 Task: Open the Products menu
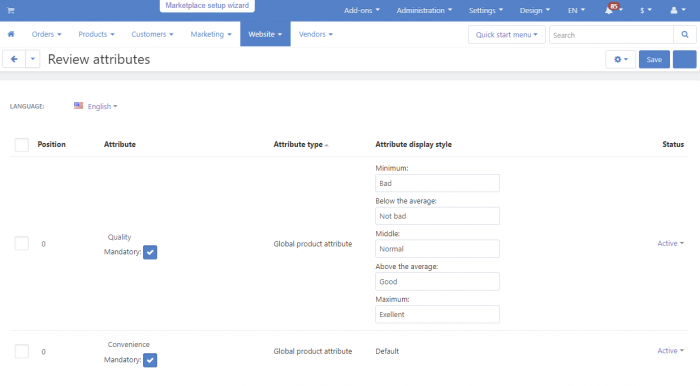coord(96,34)
